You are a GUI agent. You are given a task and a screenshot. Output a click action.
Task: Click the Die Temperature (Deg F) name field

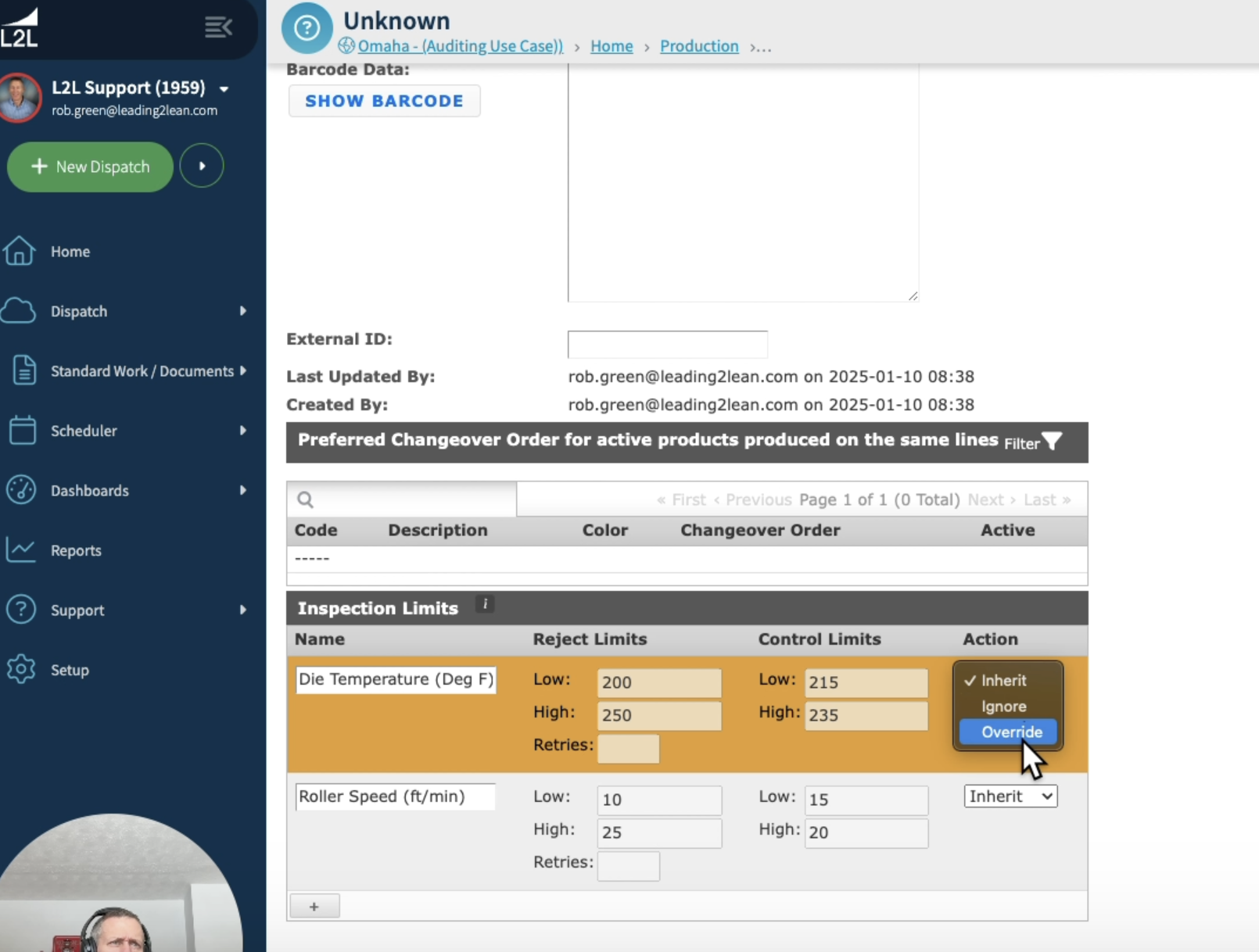396,679
